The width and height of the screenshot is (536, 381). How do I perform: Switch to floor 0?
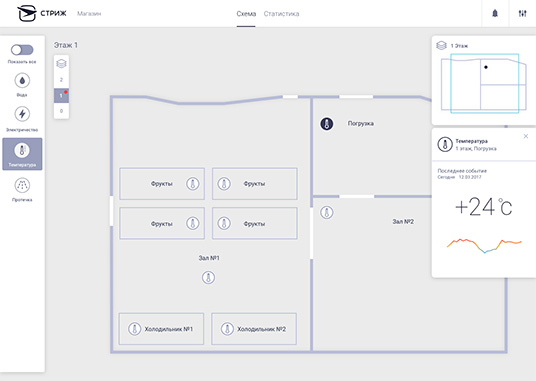point(61,111)
